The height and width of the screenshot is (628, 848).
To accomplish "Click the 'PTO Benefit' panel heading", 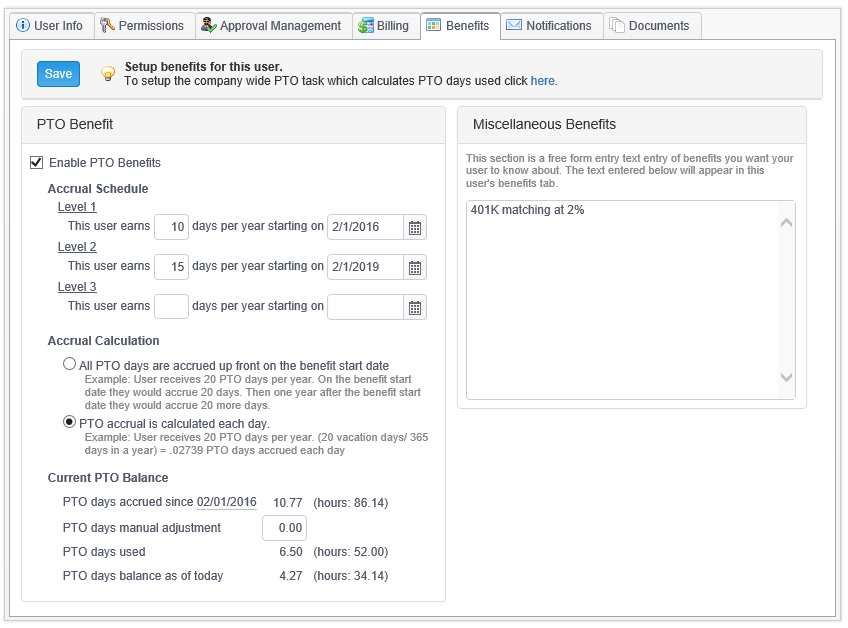I will [75, 124].
